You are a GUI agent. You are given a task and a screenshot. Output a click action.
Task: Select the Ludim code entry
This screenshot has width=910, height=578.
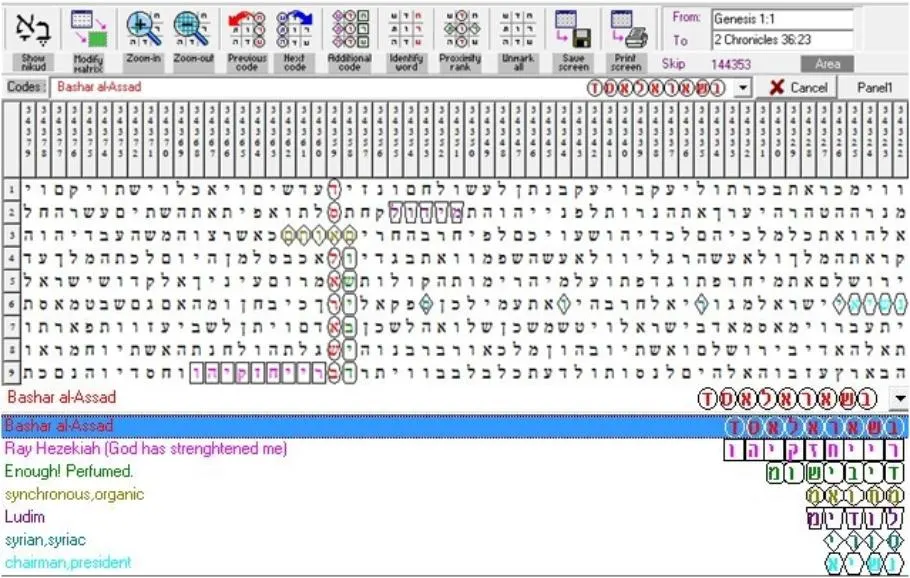click(x=455, y=517)
